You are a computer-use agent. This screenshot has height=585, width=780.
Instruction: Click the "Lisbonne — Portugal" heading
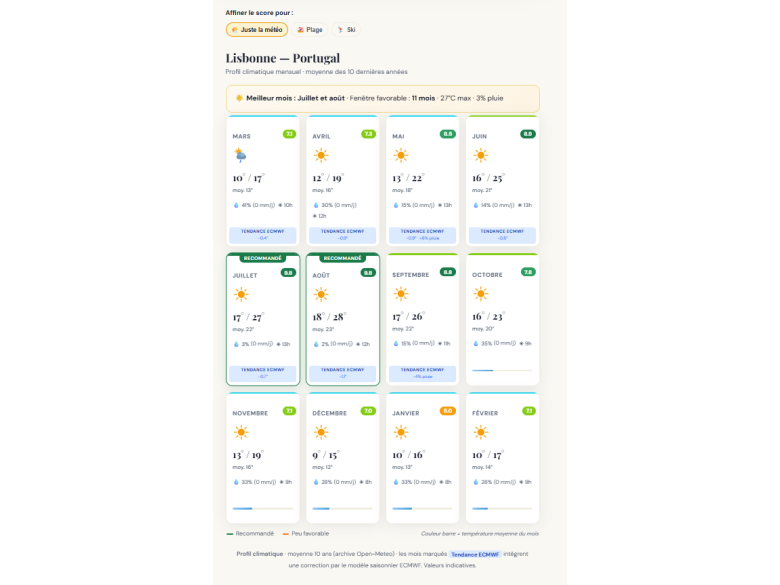tap(283, 58)
